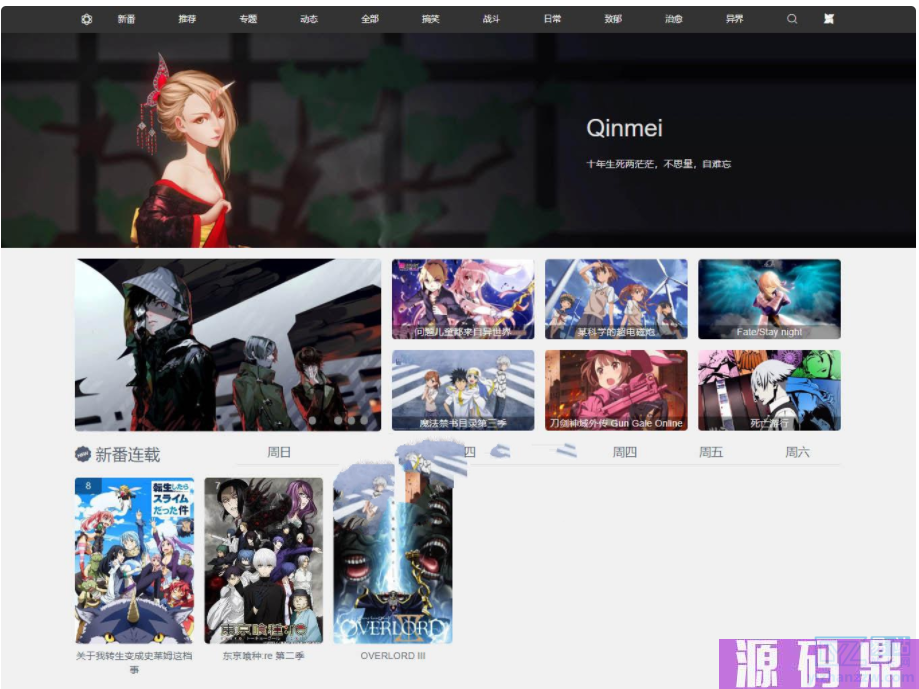
Task: Open the 新番 menu item
Action: click(x=127, y=19)
